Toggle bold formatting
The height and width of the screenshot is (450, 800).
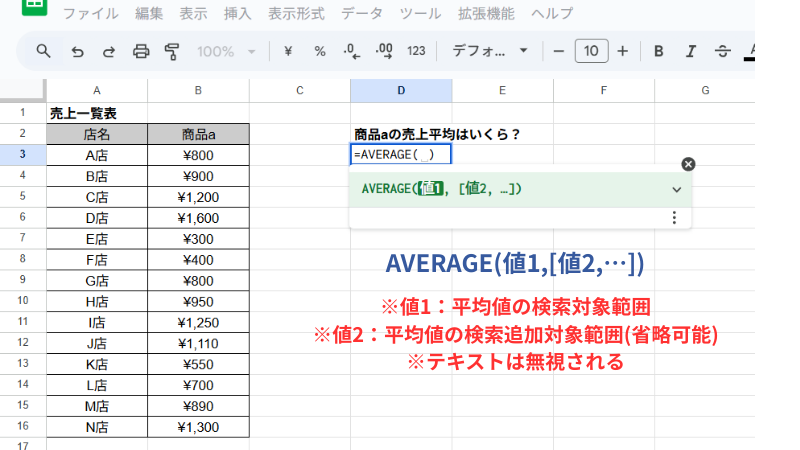(x=659, y=51)
